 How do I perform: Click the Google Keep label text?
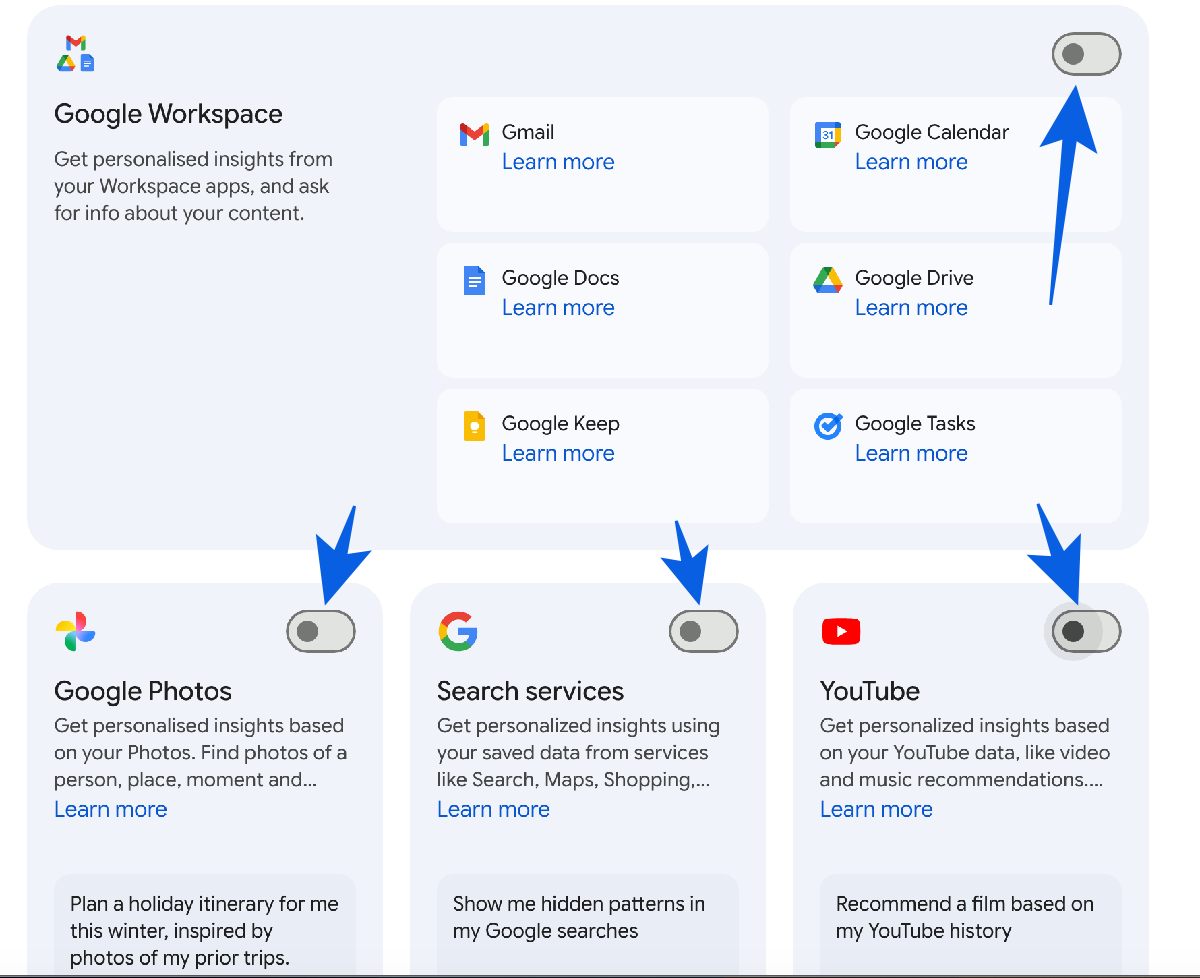[560, 423]
